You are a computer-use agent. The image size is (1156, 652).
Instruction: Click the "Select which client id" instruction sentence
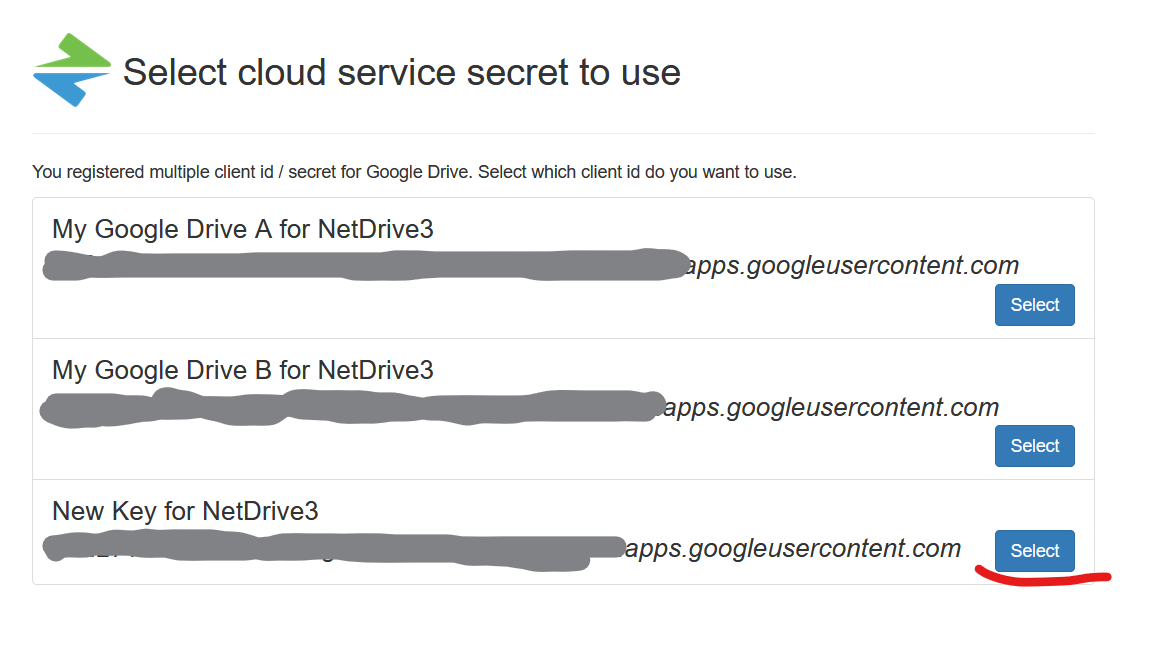click(638, 172)
